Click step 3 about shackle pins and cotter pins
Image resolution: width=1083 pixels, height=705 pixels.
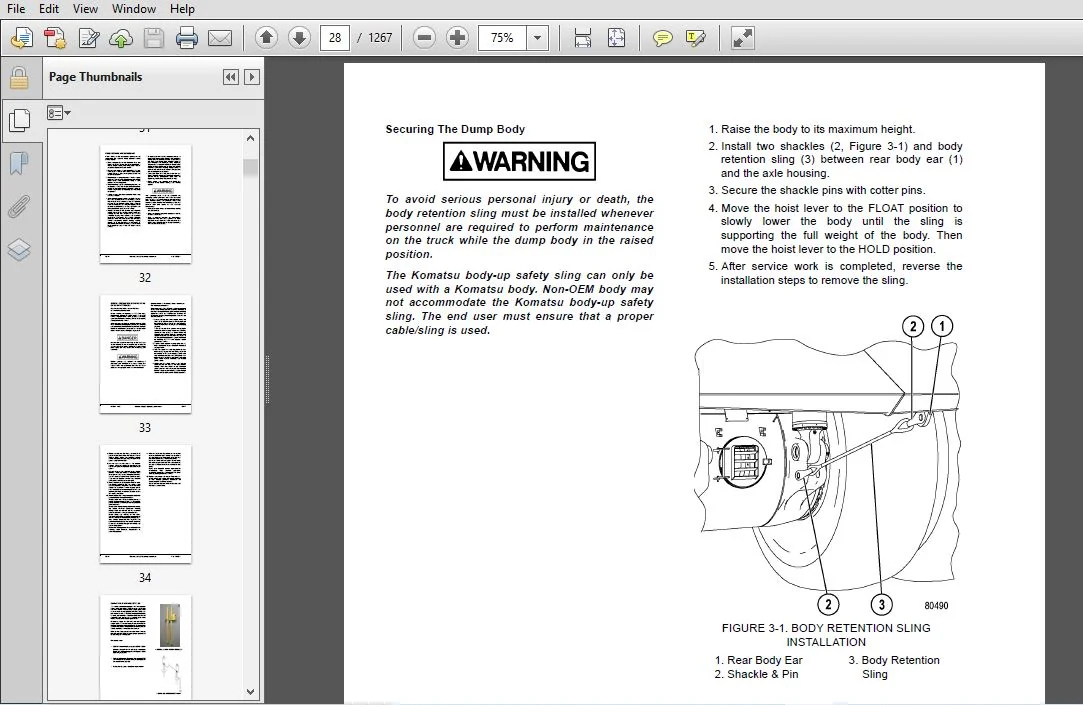817,190
